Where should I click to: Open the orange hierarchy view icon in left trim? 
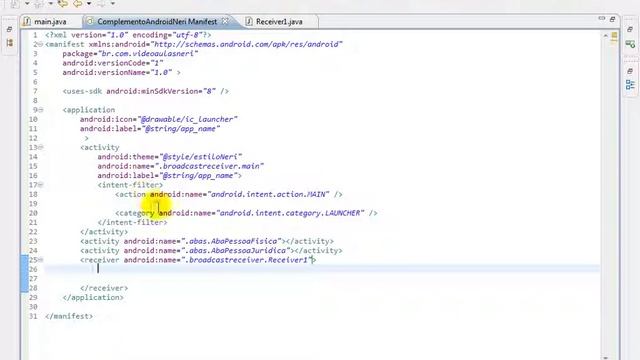(9, 43)
